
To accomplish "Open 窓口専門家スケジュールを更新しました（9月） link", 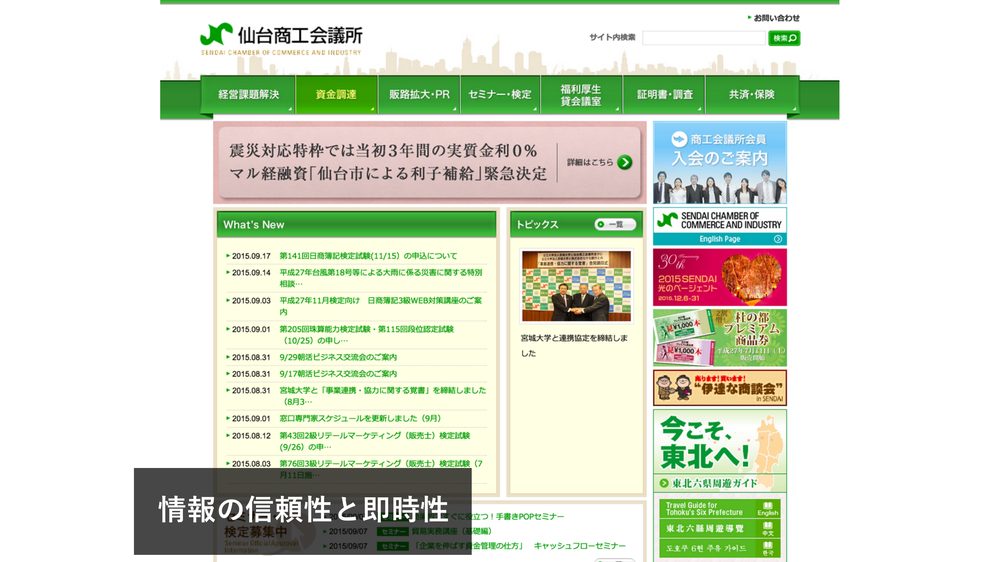I will pos(360,418).
